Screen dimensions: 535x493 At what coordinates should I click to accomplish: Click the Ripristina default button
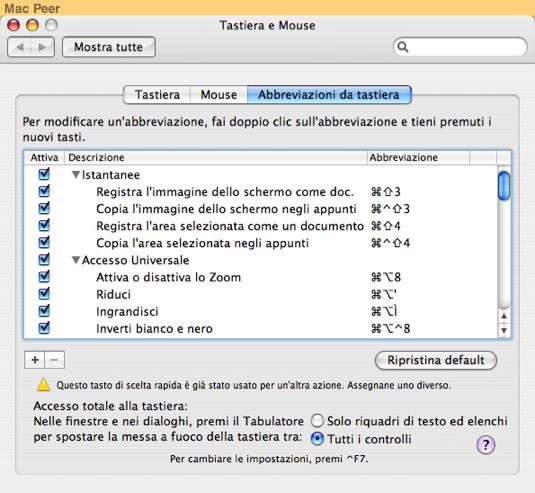click(436, 360)
